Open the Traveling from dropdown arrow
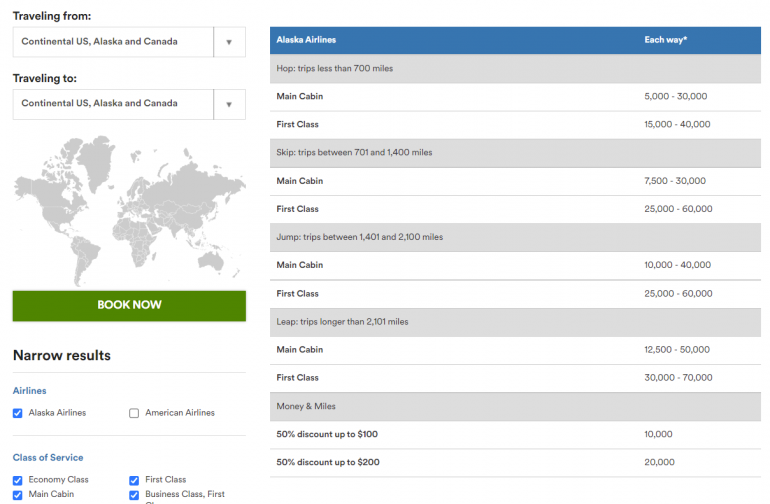The image size is (770, 504). pyautogui.click(x=229, y=42)
